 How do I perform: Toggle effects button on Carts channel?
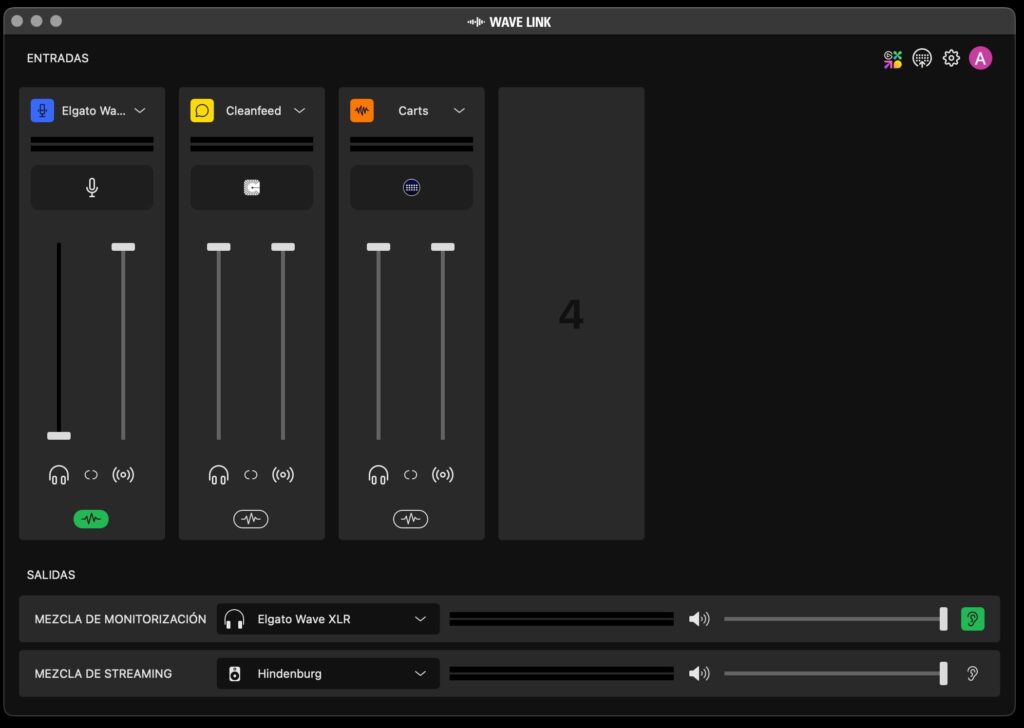click(x=410, y=519)
